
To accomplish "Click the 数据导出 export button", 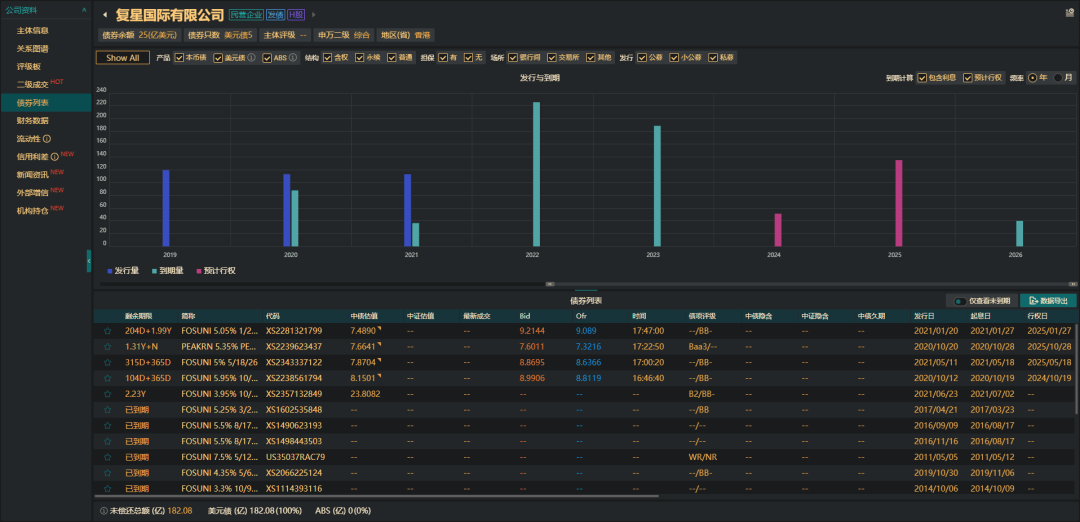I will click(x=1048, y=301).
